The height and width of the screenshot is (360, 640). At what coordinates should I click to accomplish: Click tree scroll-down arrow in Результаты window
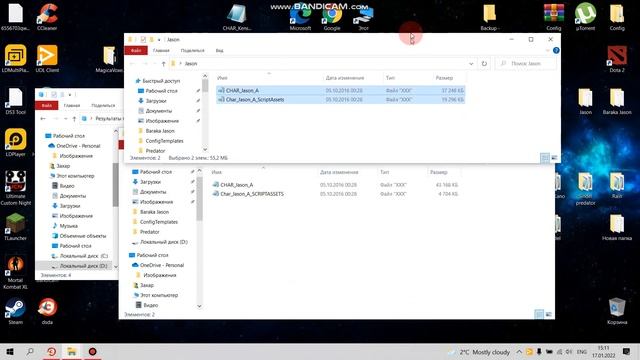(x=116, y=267)
